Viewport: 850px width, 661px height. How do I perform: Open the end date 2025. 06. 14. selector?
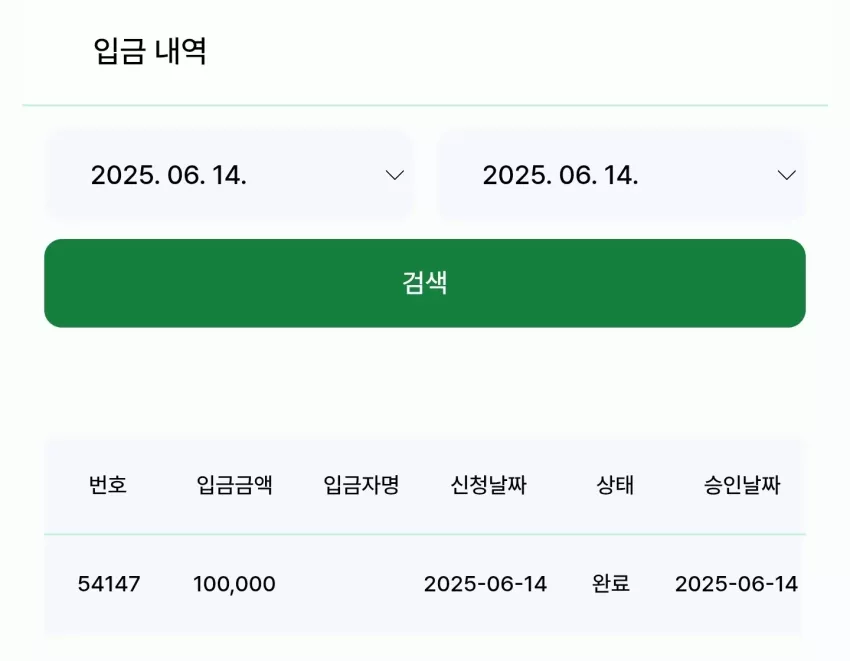[x=621, y=175]
